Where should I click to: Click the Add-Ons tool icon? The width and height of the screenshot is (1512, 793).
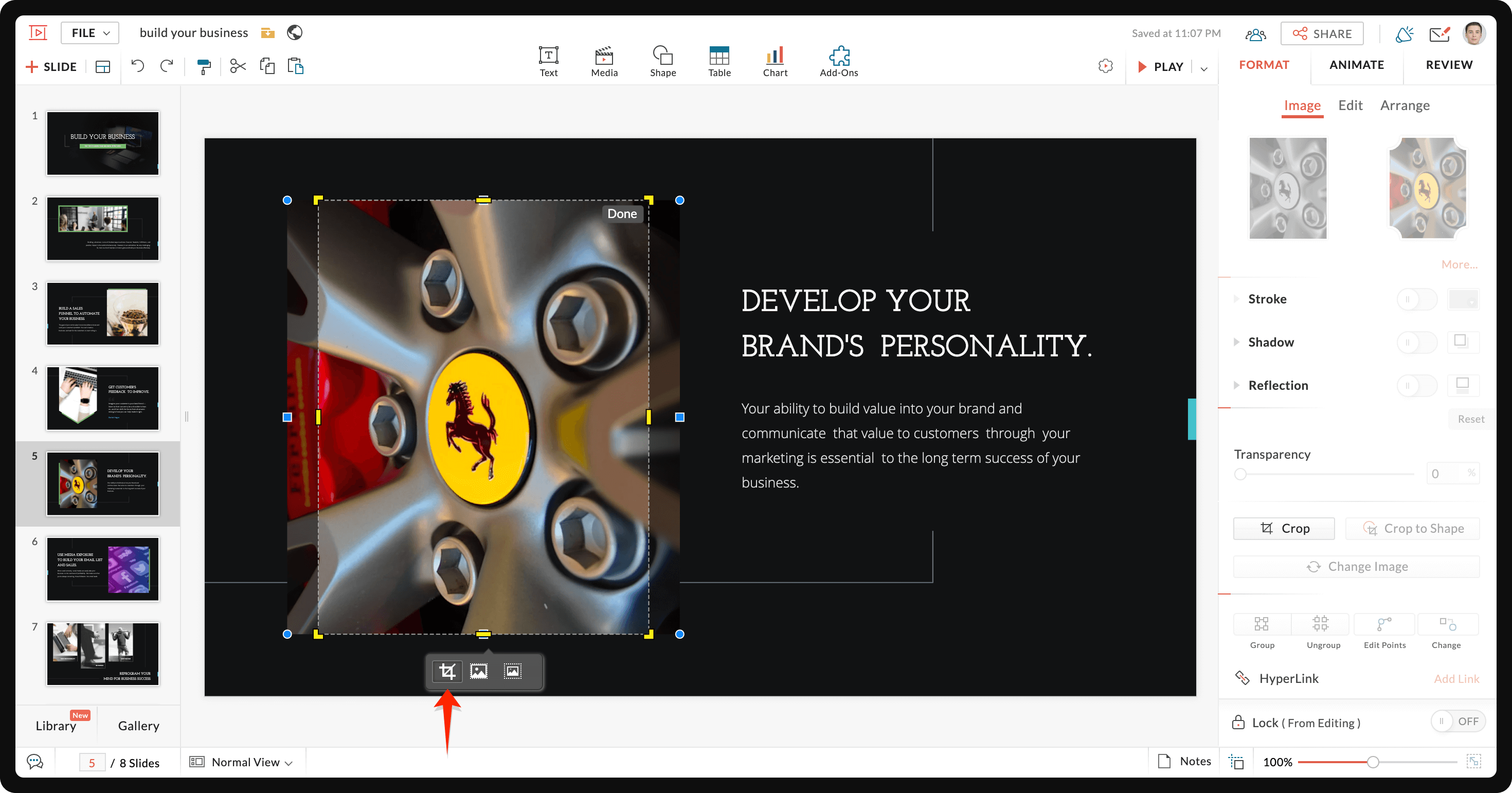pos(839,56)
